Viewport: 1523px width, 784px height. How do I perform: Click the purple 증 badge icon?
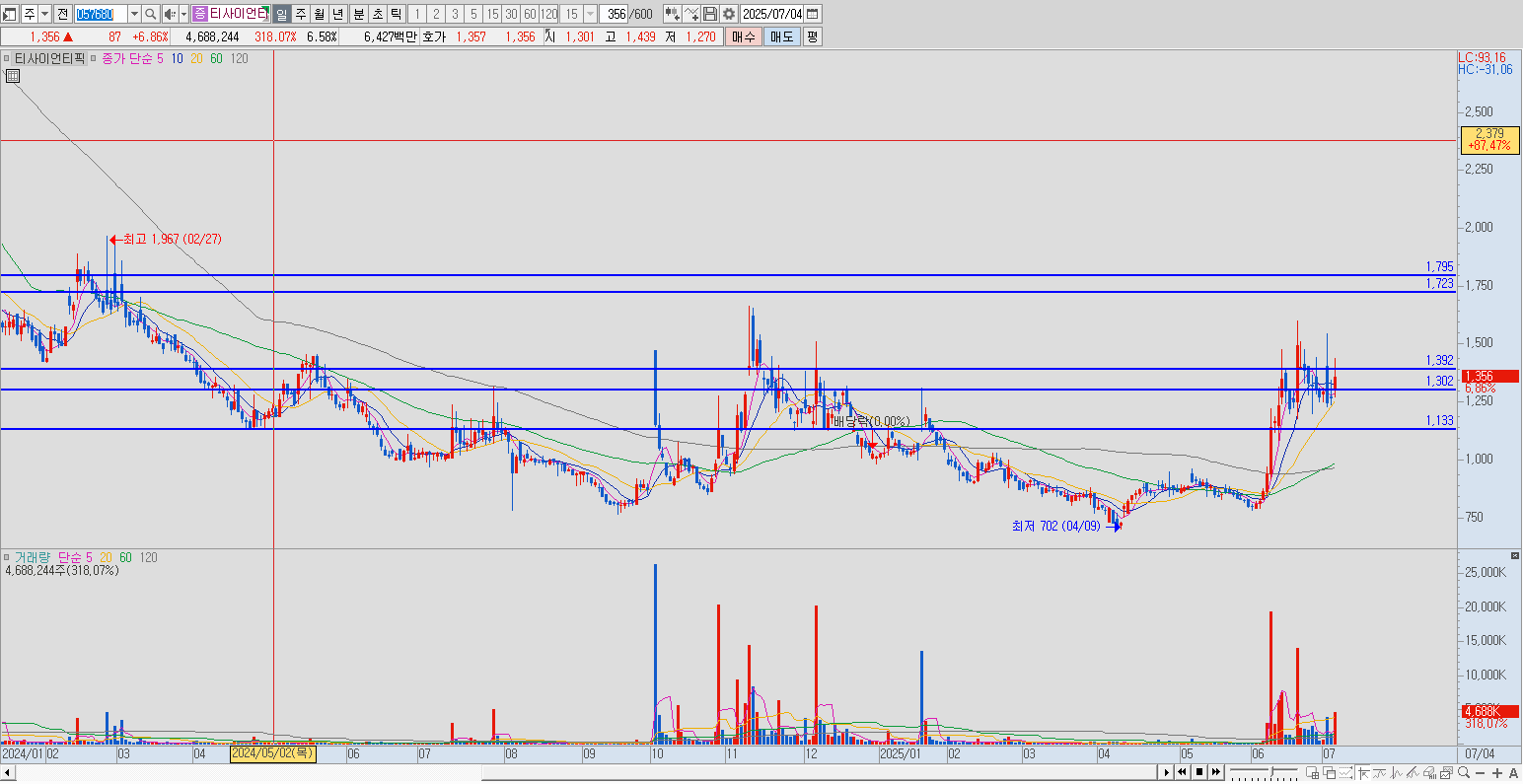tap(200, 14)
